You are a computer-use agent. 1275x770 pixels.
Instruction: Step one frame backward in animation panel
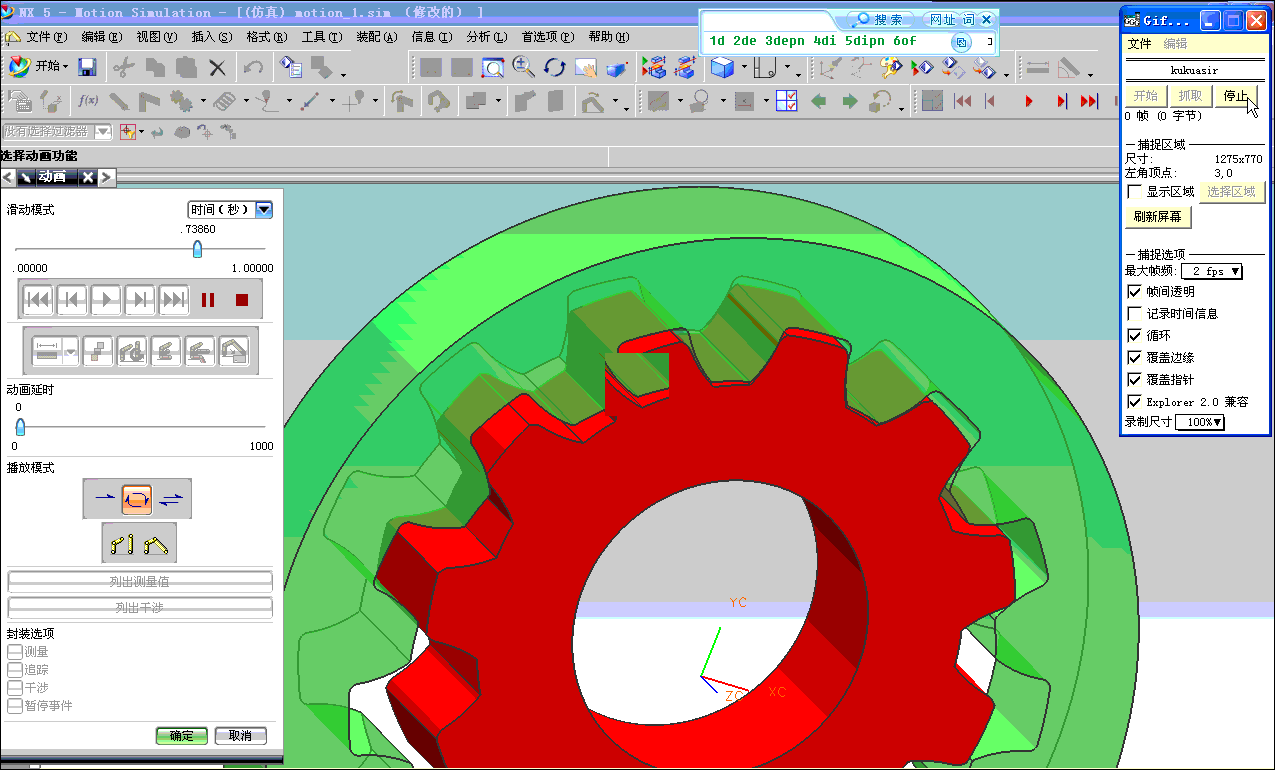[72, 299]
